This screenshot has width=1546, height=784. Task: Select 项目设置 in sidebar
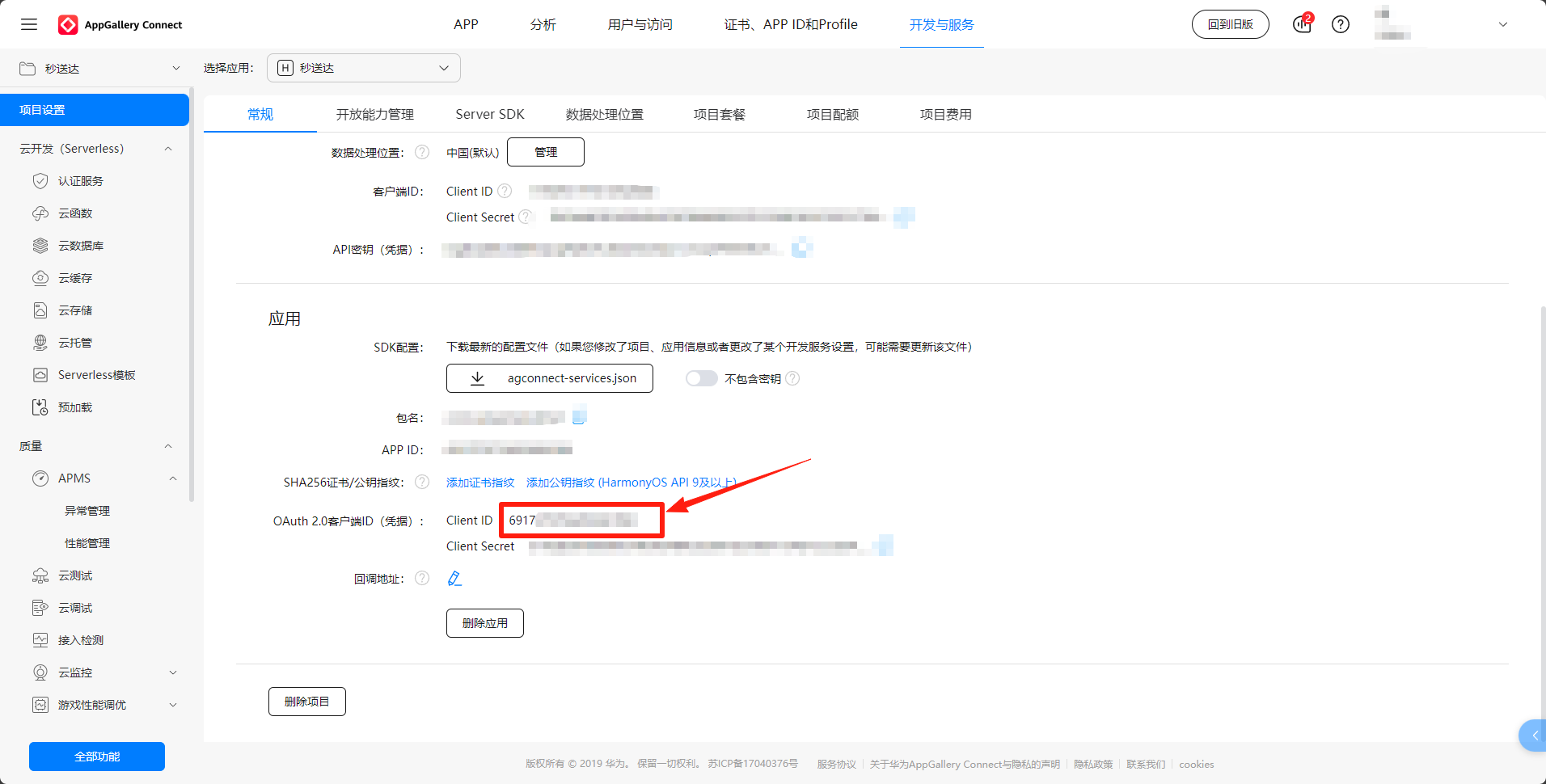(95, 110)
